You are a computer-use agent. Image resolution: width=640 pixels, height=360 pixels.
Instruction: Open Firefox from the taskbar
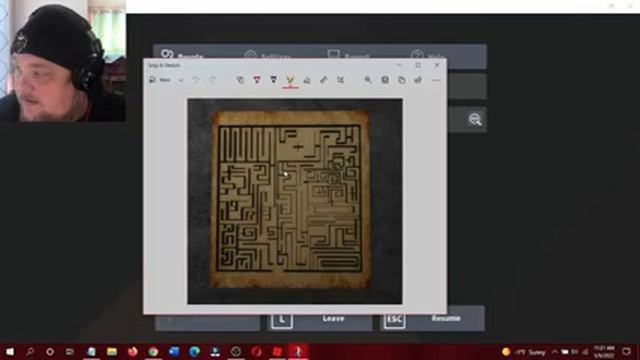coord(133,351)
